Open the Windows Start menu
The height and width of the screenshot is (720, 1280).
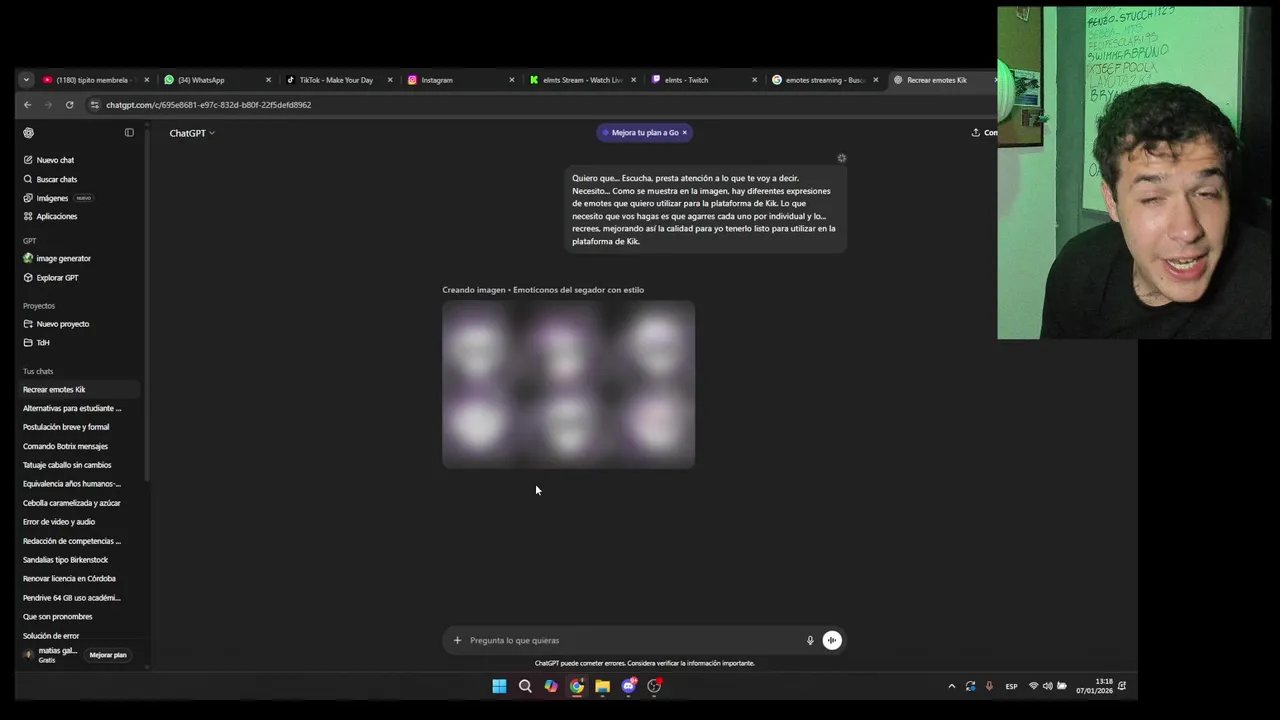click(499, 686)
